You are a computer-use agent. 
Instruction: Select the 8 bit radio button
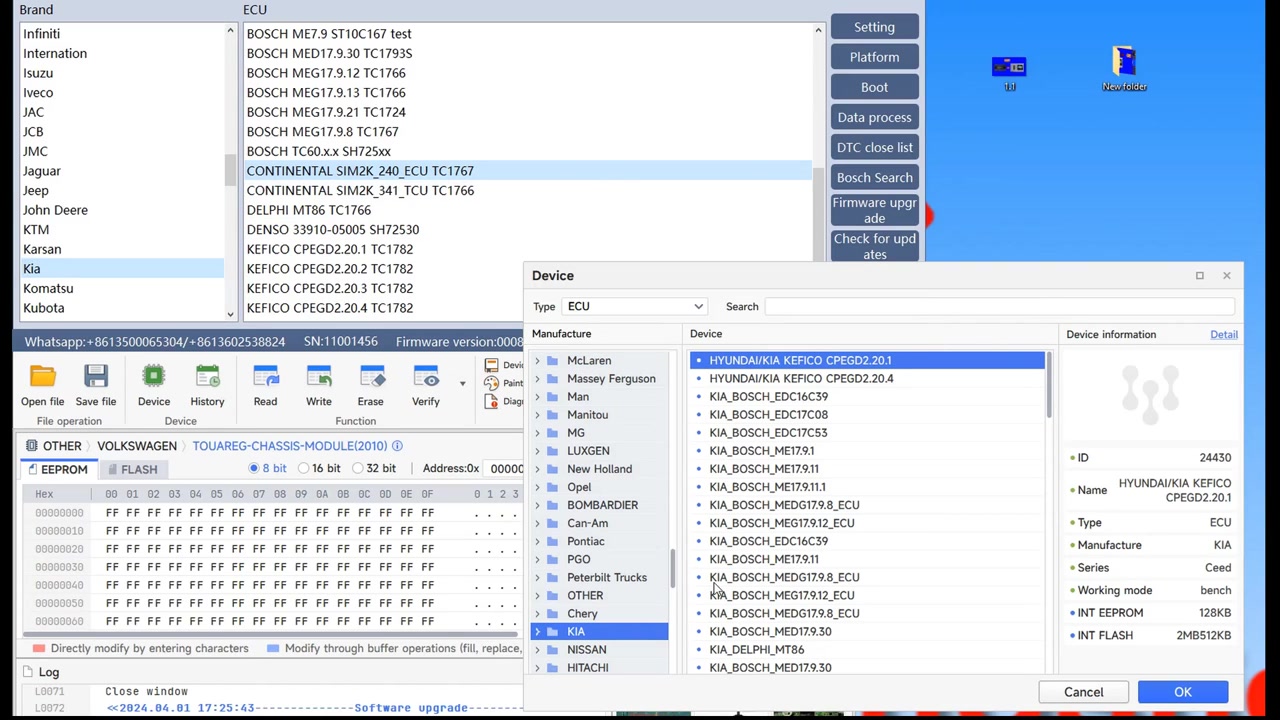pyautogui.click(x=253, y=468)
